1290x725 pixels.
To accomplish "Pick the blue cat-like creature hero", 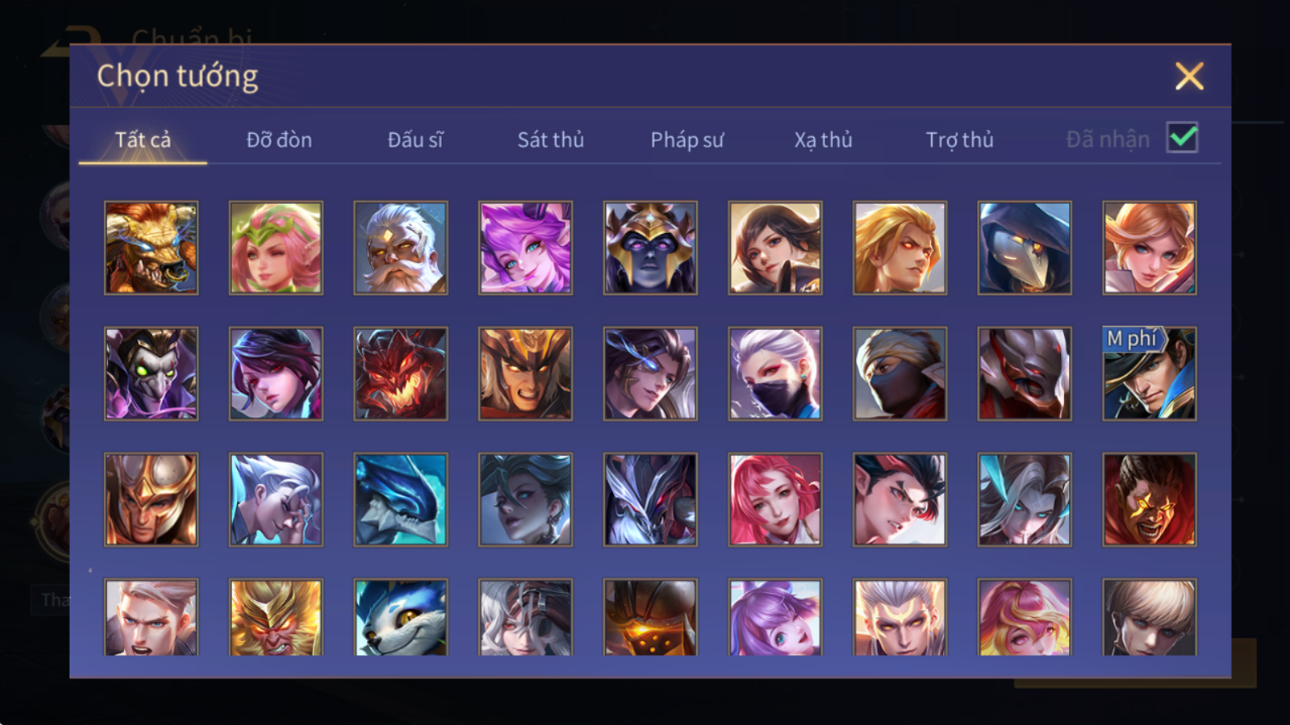I will [x=400, y=618].
